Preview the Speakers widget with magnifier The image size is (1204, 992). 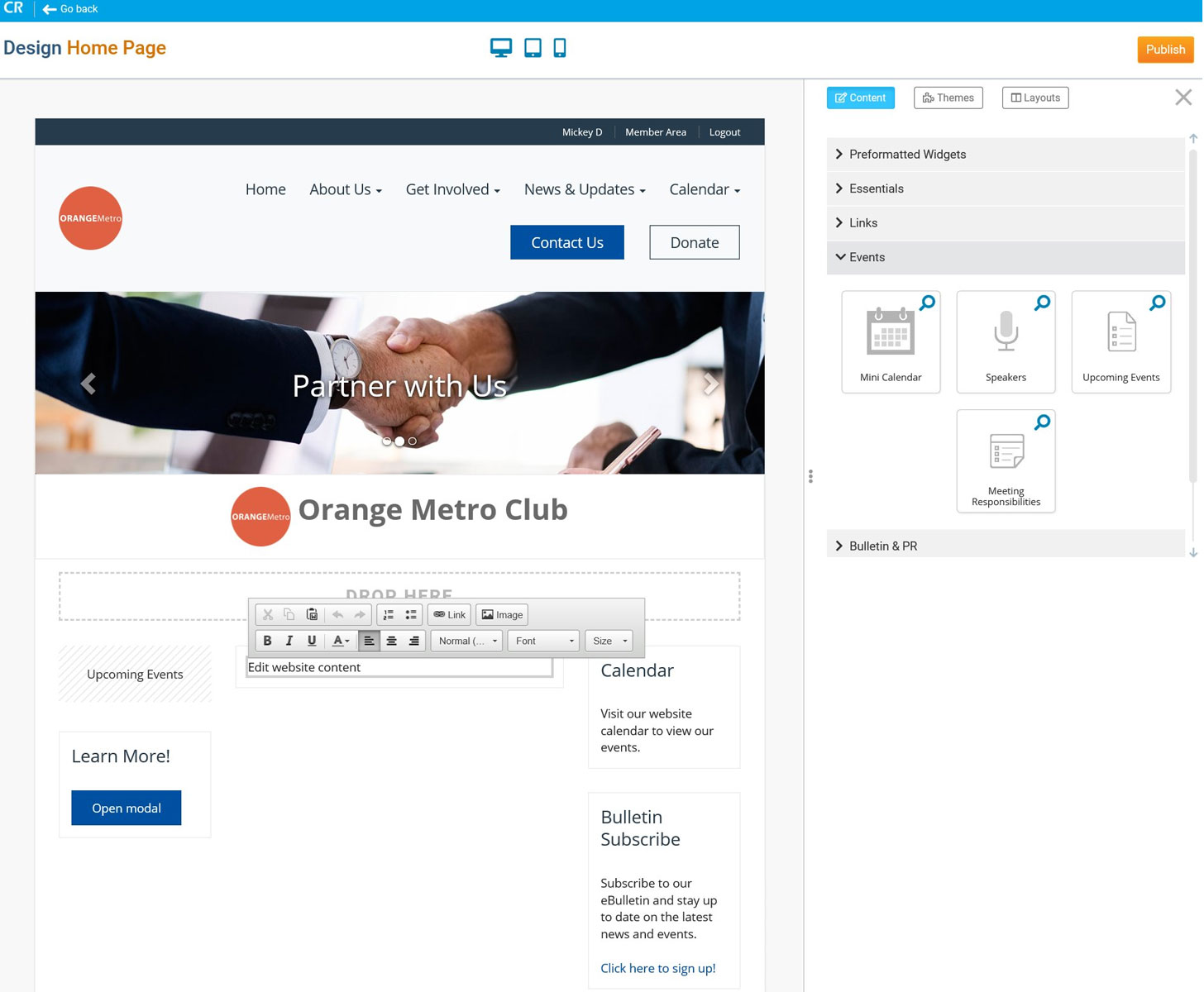(x=1042, y=303)
